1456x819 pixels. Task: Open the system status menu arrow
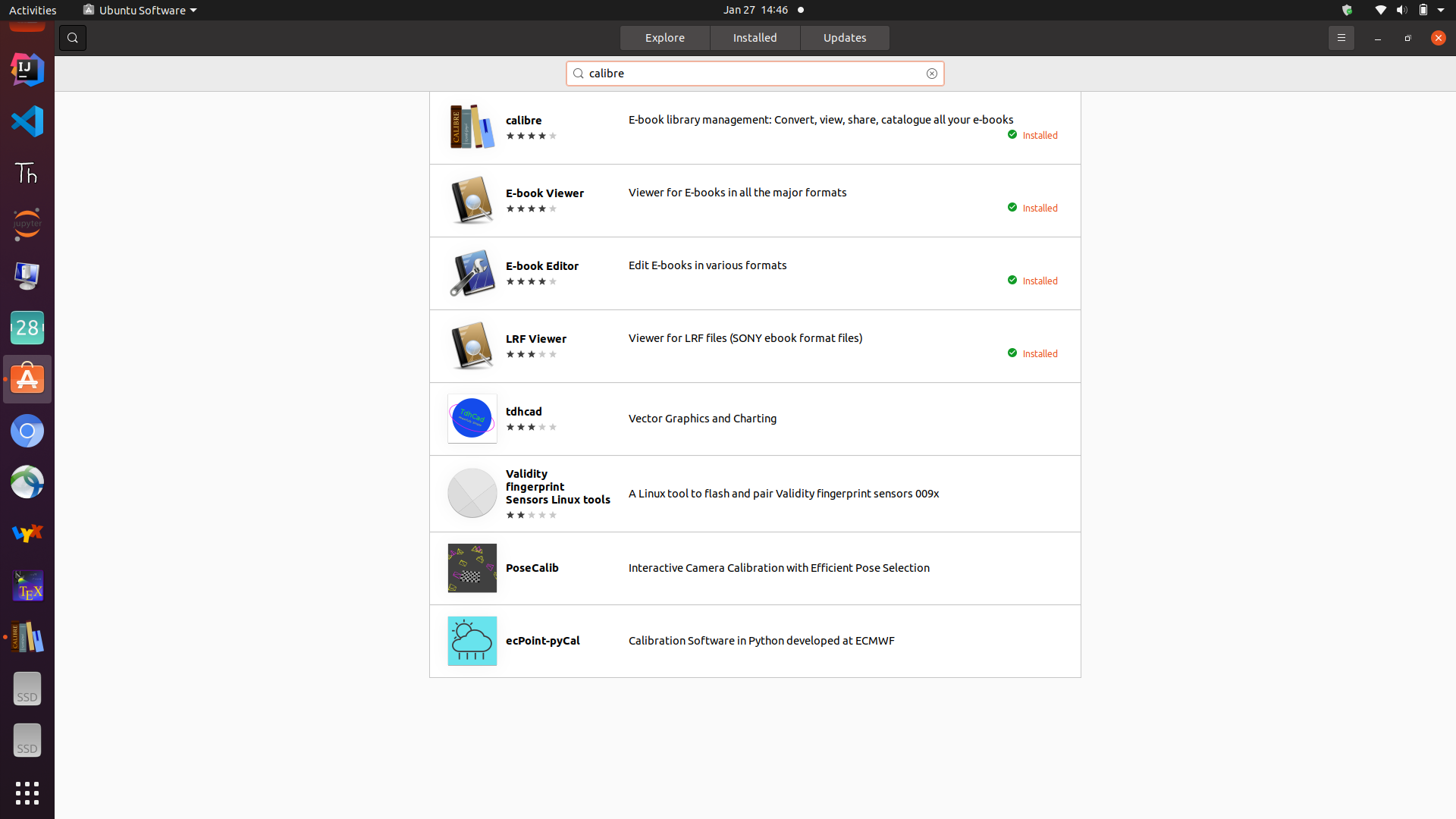(x=1440, y=10)
